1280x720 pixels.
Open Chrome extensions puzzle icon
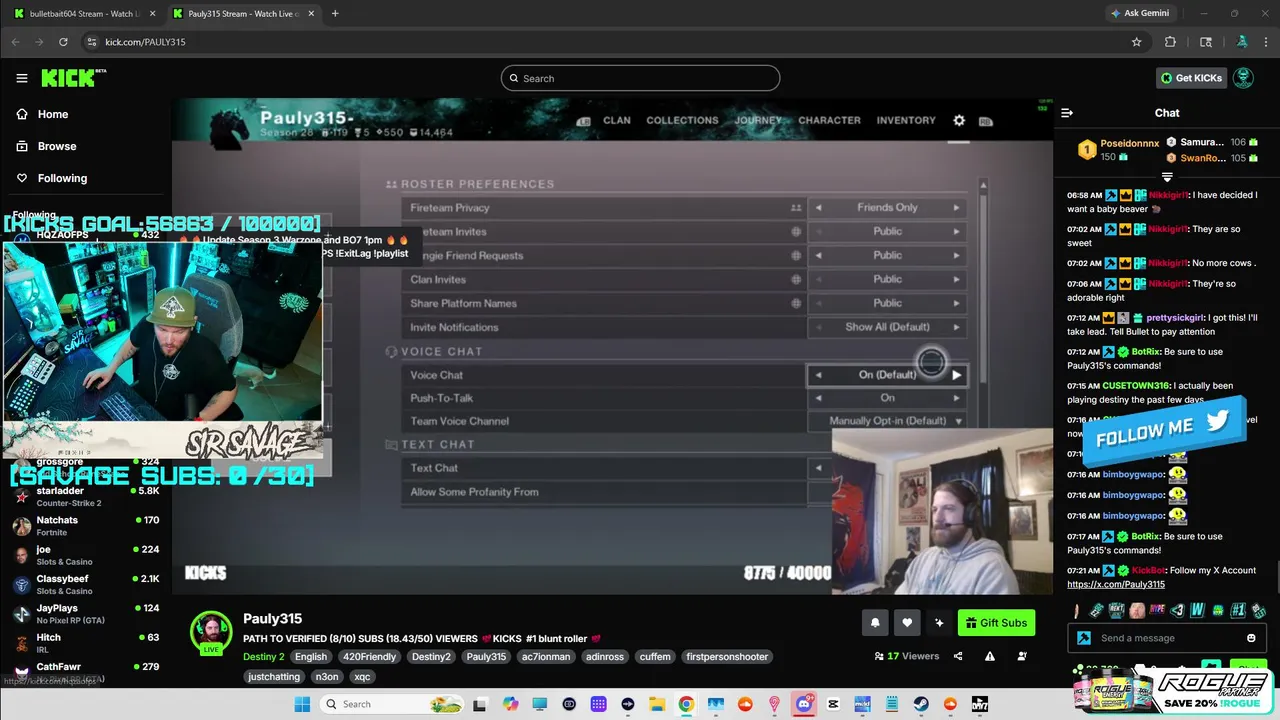point(1170,42)
